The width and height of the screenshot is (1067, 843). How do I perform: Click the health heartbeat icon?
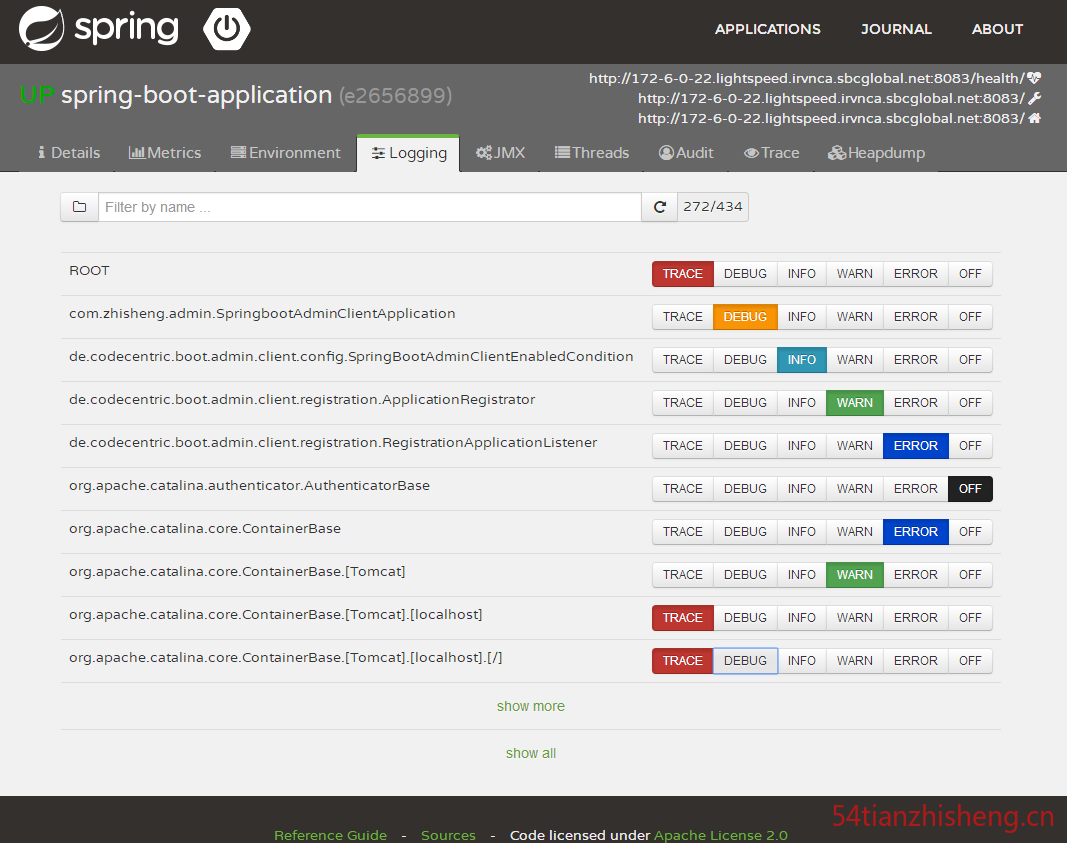(x=1034, y=78)
